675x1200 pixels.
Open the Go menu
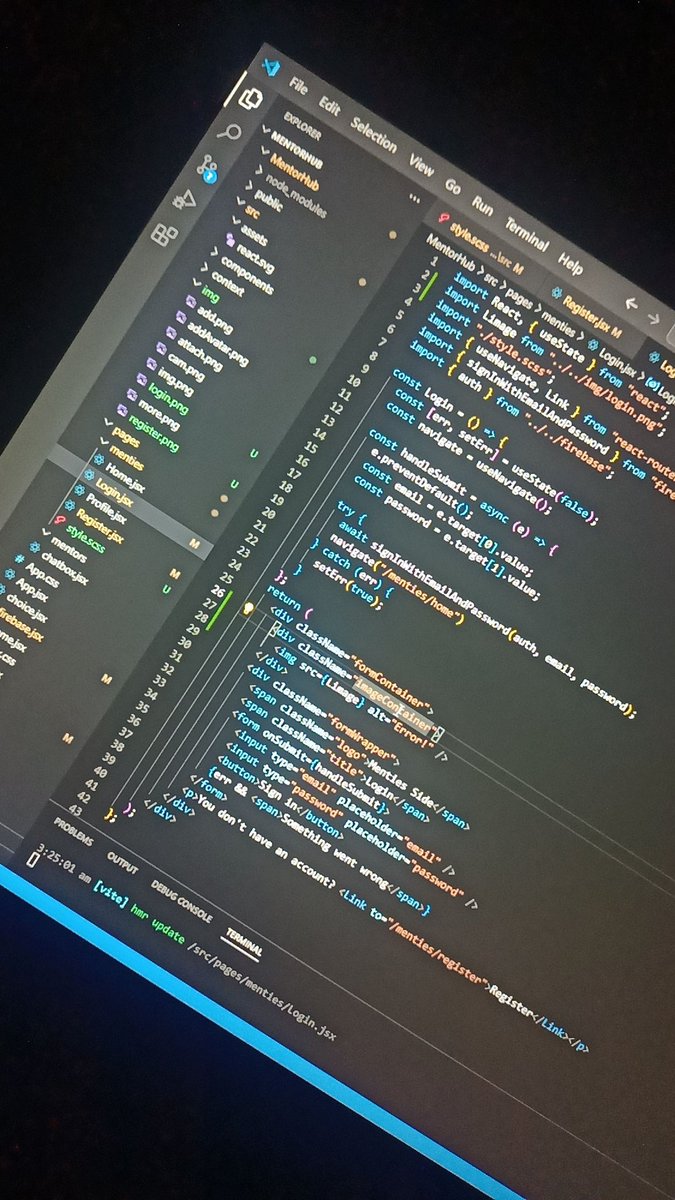click(453, 186)
